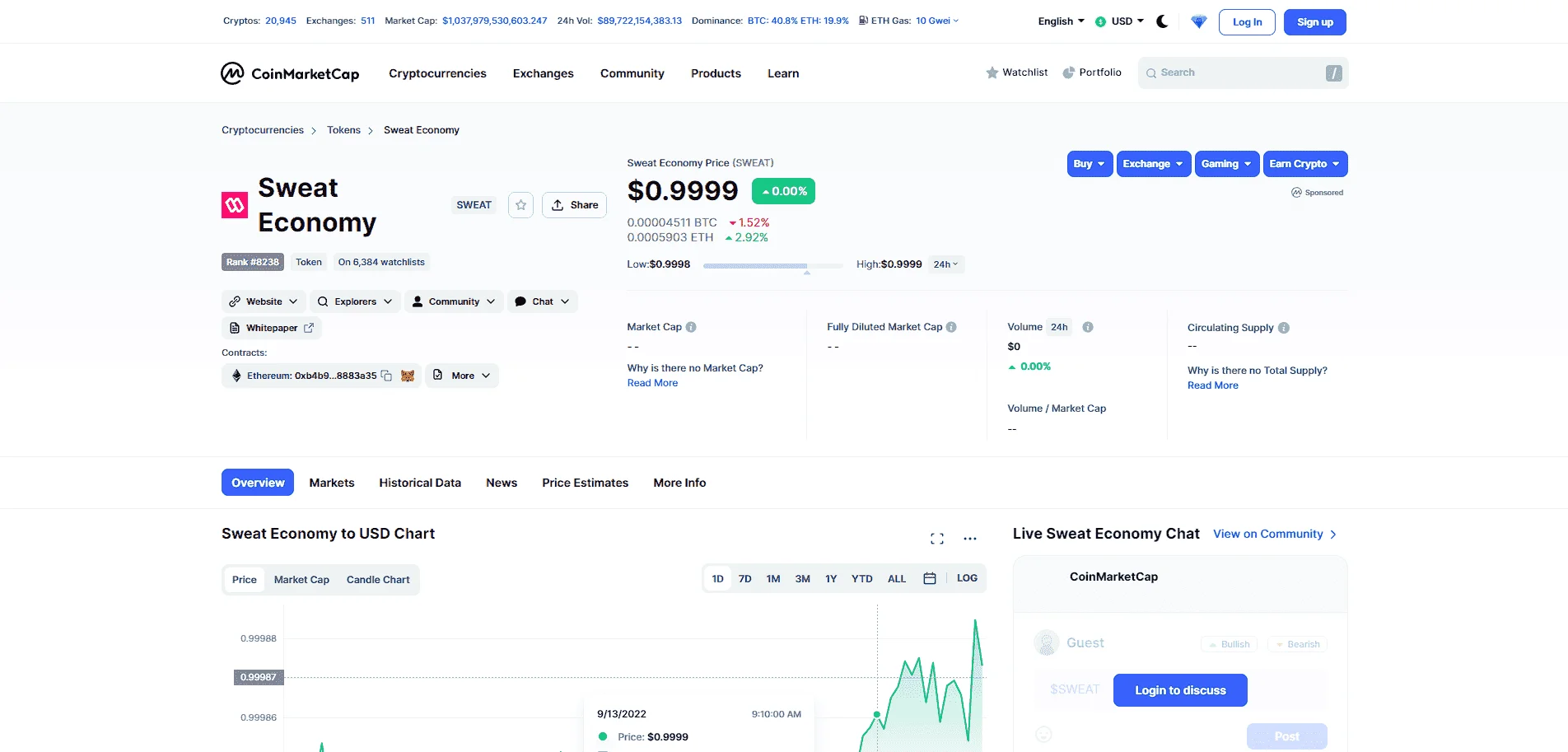
Task: Open the Whitepaper external link
Action: pyautogui.click(x=272, y=328)
